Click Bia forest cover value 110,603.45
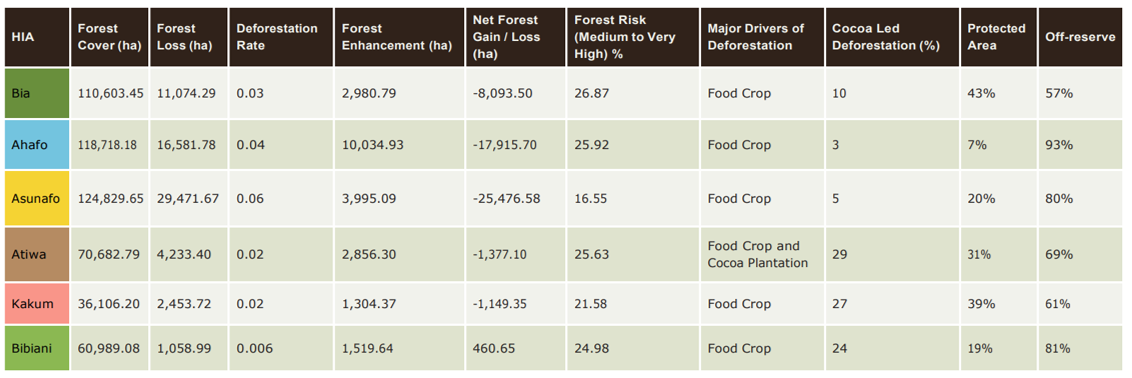 tap(110, 94)
